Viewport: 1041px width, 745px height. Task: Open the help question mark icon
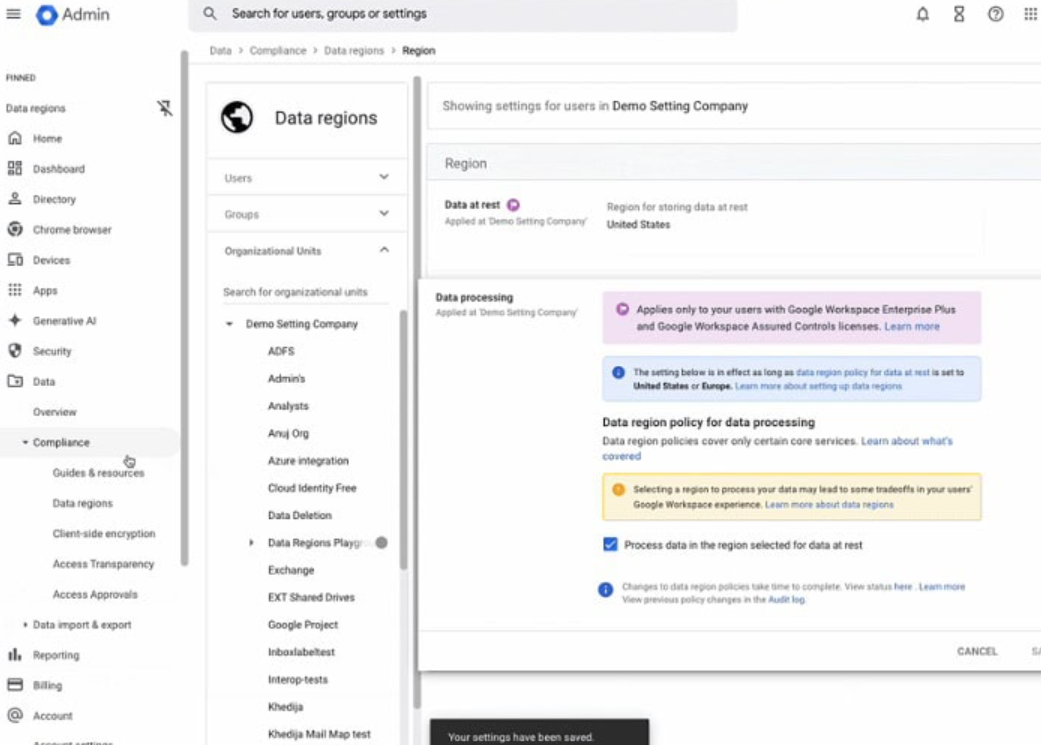pos(995,14)
